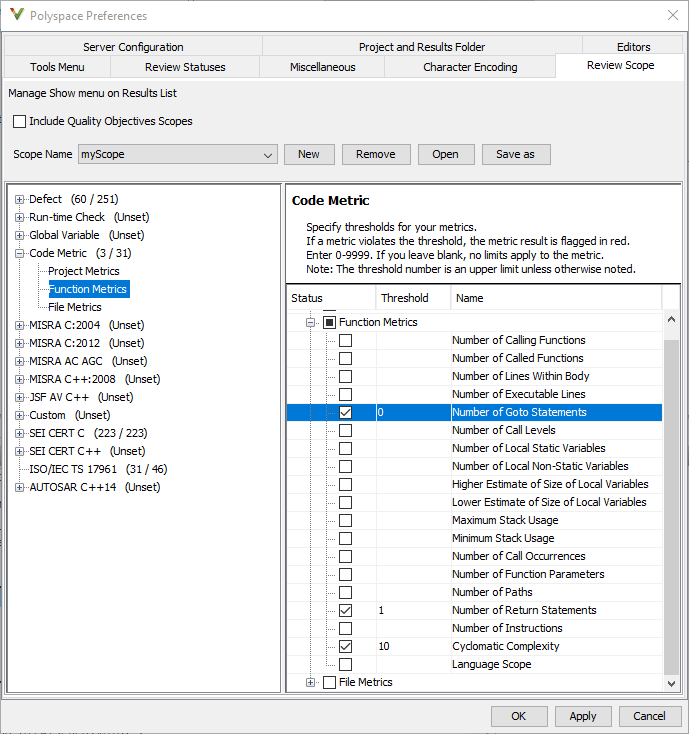Open the Editors tab
This screenshot has width=689, height=734.
[x=633, y=47]
